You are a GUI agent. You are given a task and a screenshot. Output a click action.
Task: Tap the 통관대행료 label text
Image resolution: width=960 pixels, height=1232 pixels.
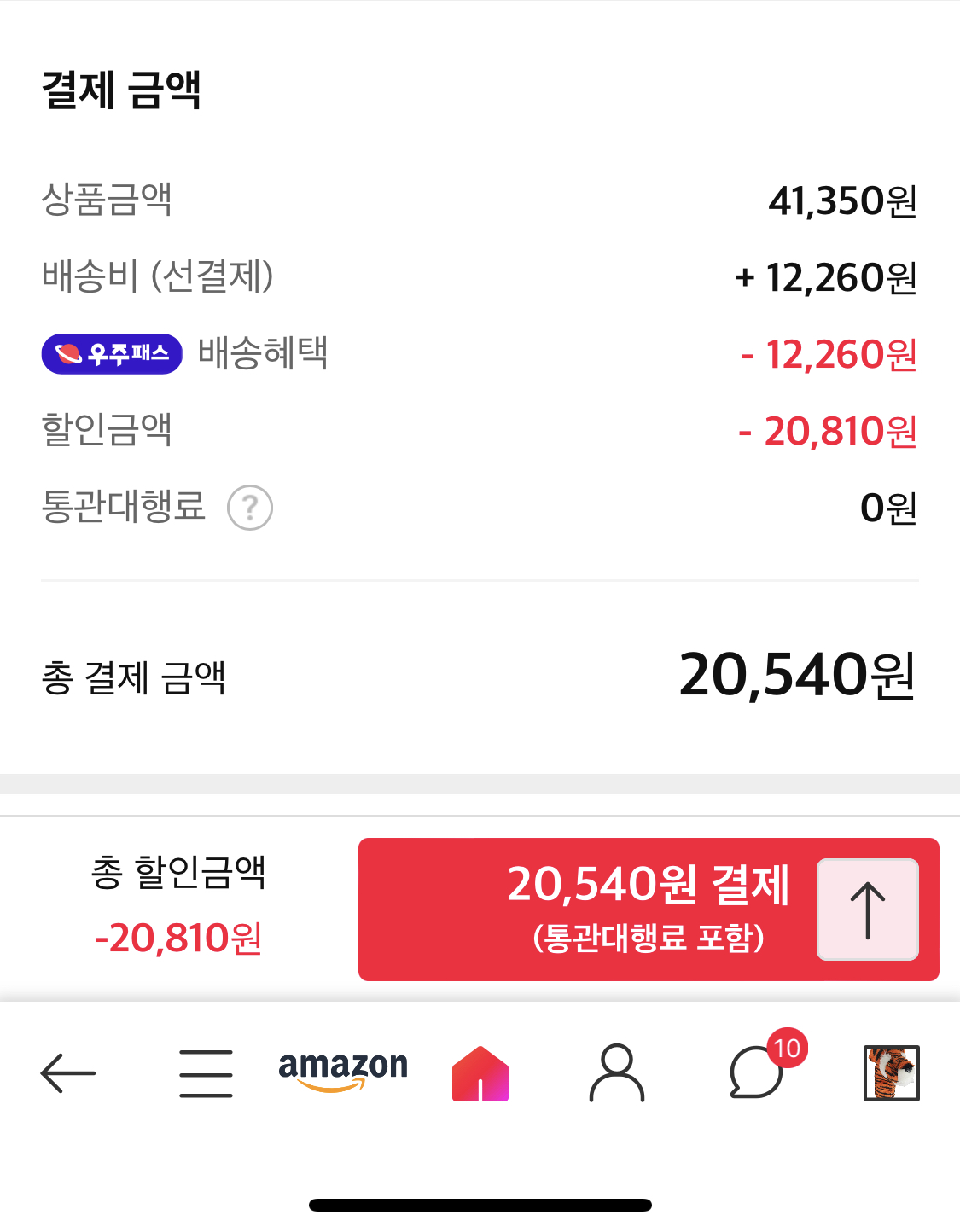coord(124,507)
